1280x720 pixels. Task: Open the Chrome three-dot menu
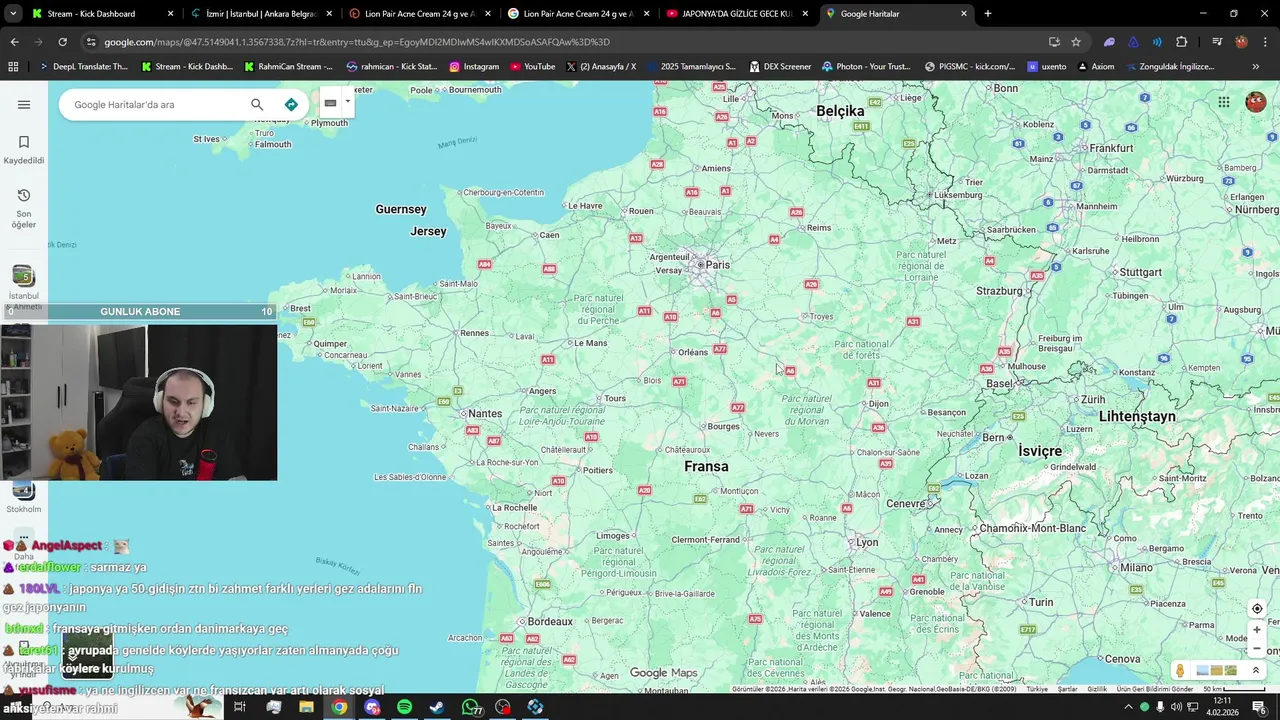pos(1265,42)
